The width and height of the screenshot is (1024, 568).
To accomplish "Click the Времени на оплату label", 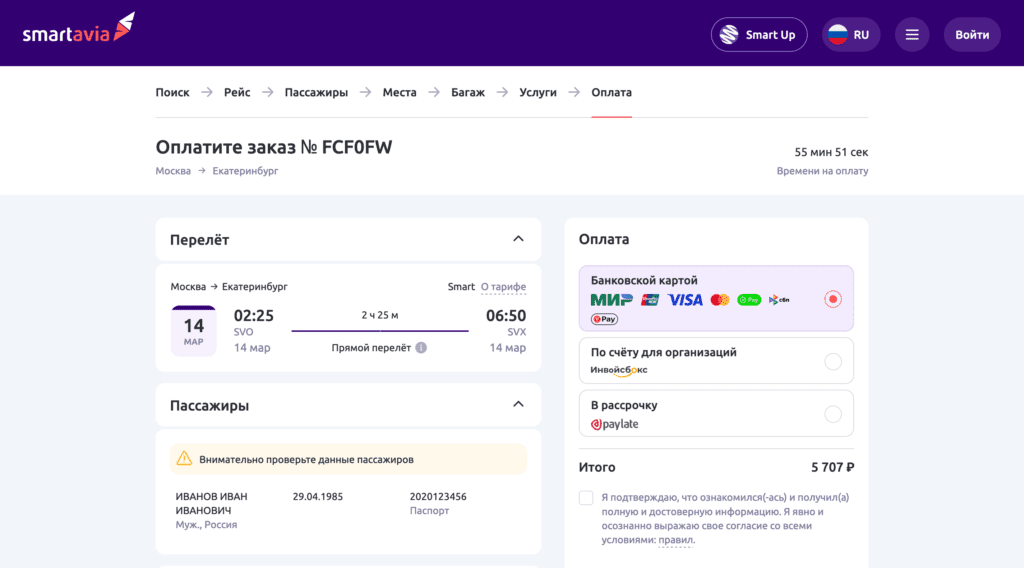I will pyautogui.click(x=822, y=171).
